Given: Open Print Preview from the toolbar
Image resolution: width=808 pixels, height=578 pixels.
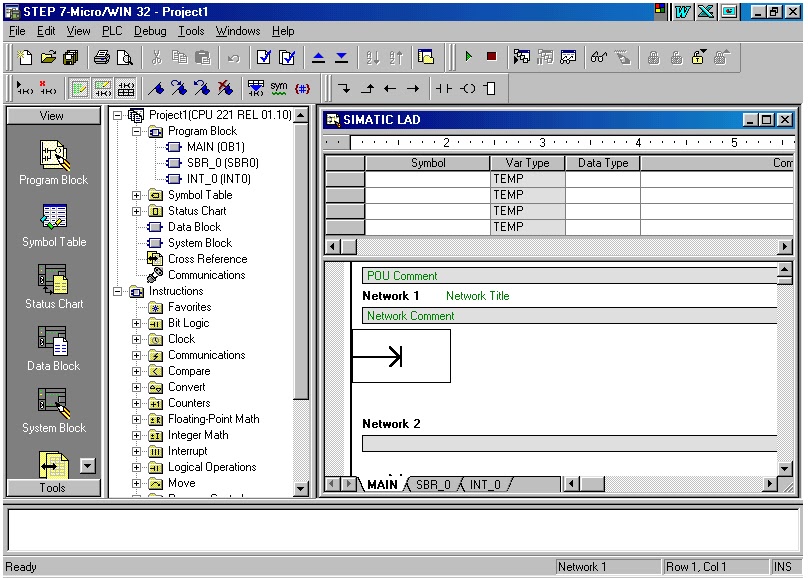Looking at the screenshot, I should pyautogui.click(x=125, y=57).
